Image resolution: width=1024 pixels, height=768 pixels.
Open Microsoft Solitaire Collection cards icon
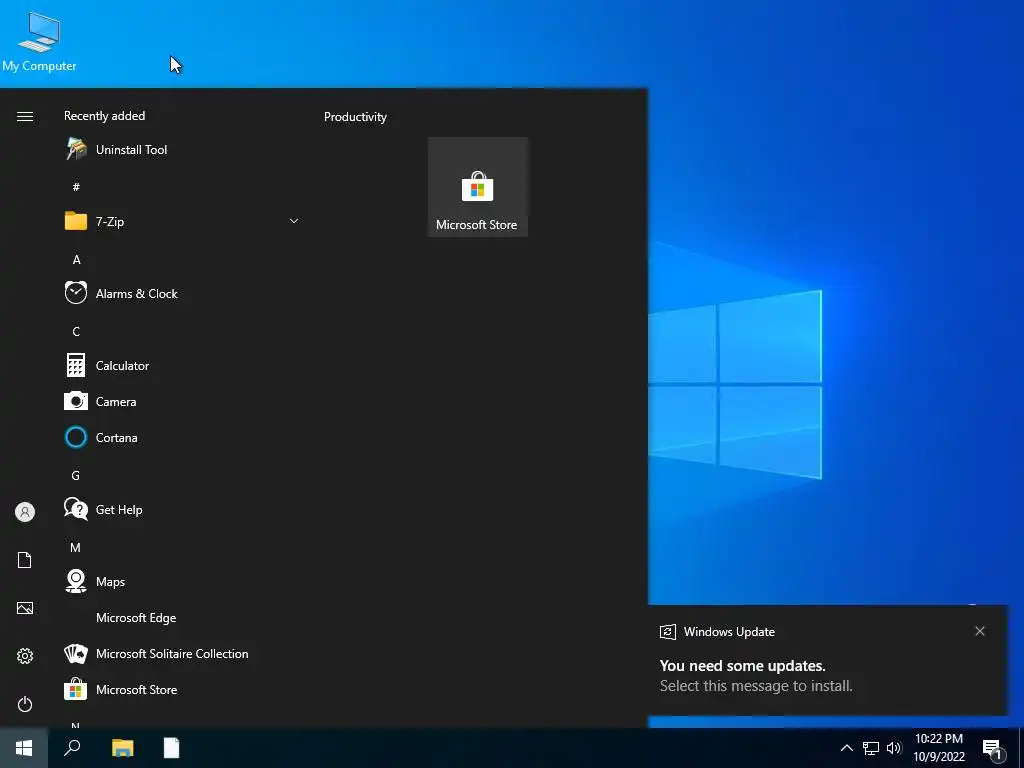click(x=76, y=653)
